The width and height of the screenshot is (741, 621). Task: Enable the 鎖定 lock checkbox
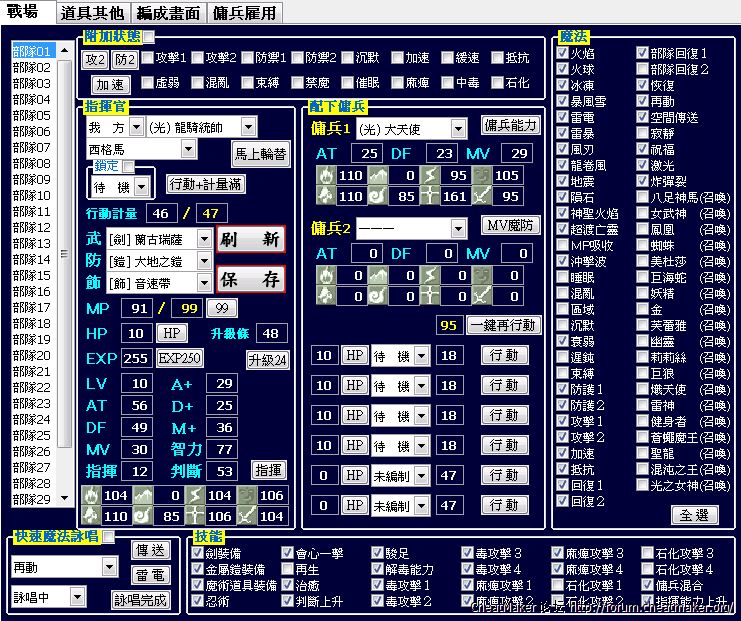coord(128,168)
